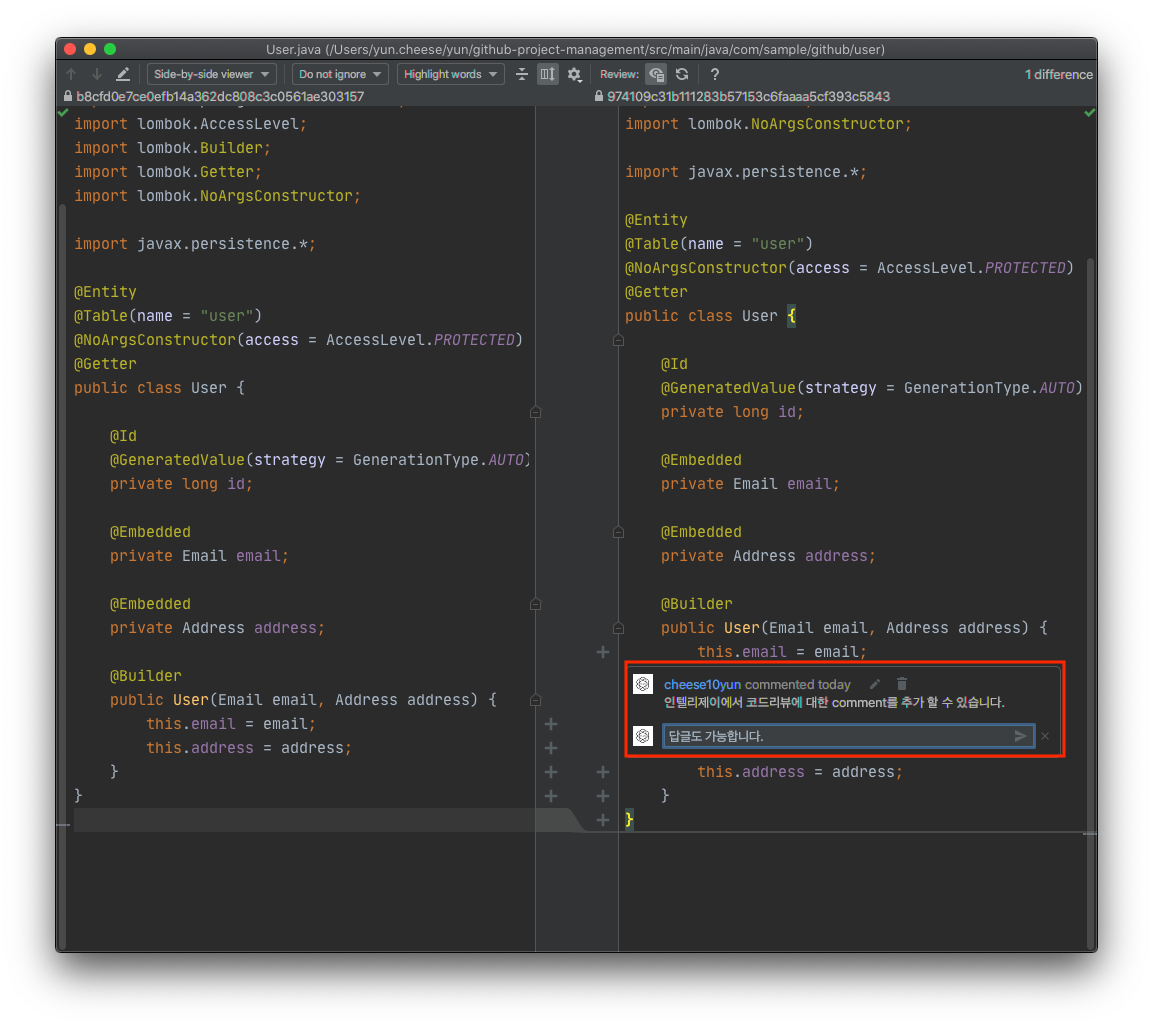Collapse left User class fold marker
Image resolution: width=1153 pixels, height=1026 pixels.
535,412
